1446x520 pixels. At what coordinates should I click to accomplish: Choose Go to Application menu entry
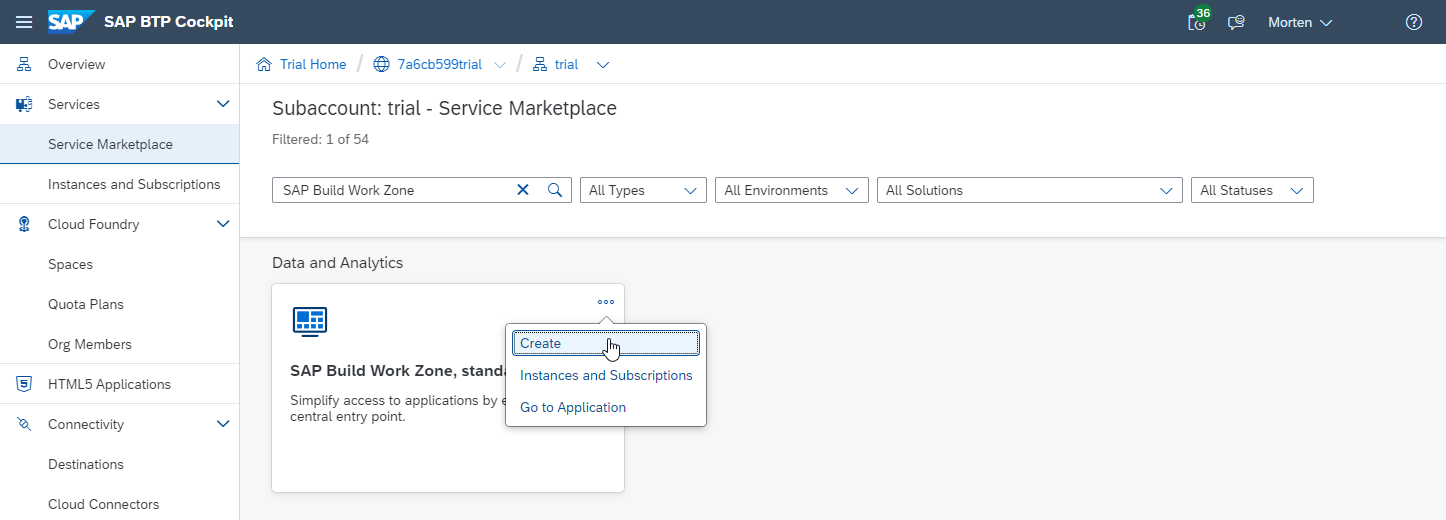(573, 407)
